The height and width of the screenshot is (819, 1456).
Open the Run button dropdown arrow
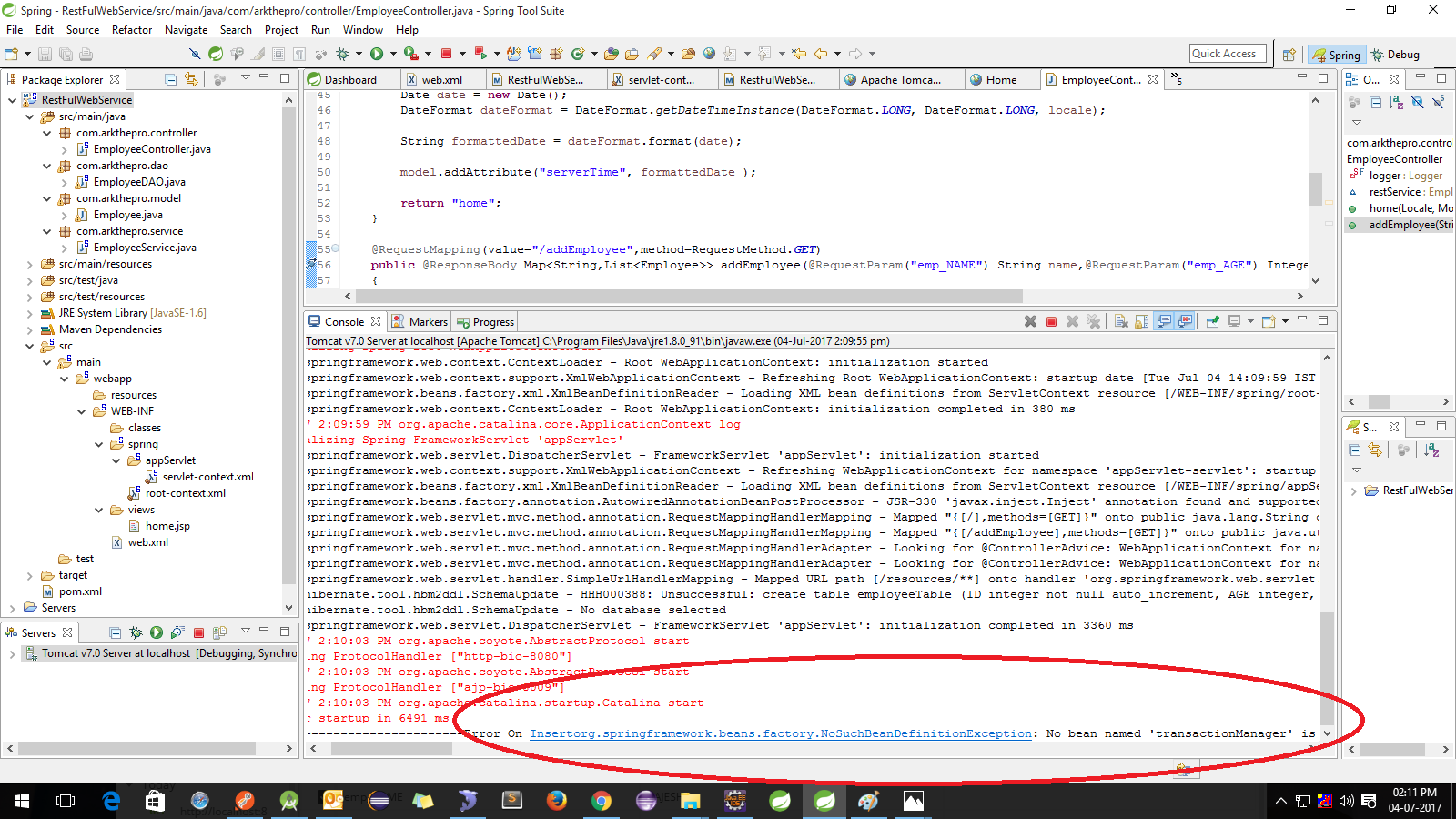pyautogui.click(x=392, y=55)
